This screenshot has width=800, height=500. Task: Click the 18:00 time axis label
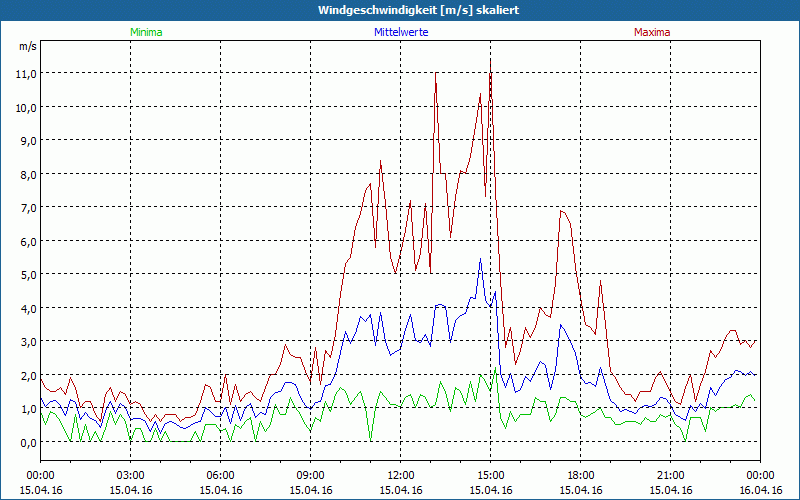click(581, 475)
